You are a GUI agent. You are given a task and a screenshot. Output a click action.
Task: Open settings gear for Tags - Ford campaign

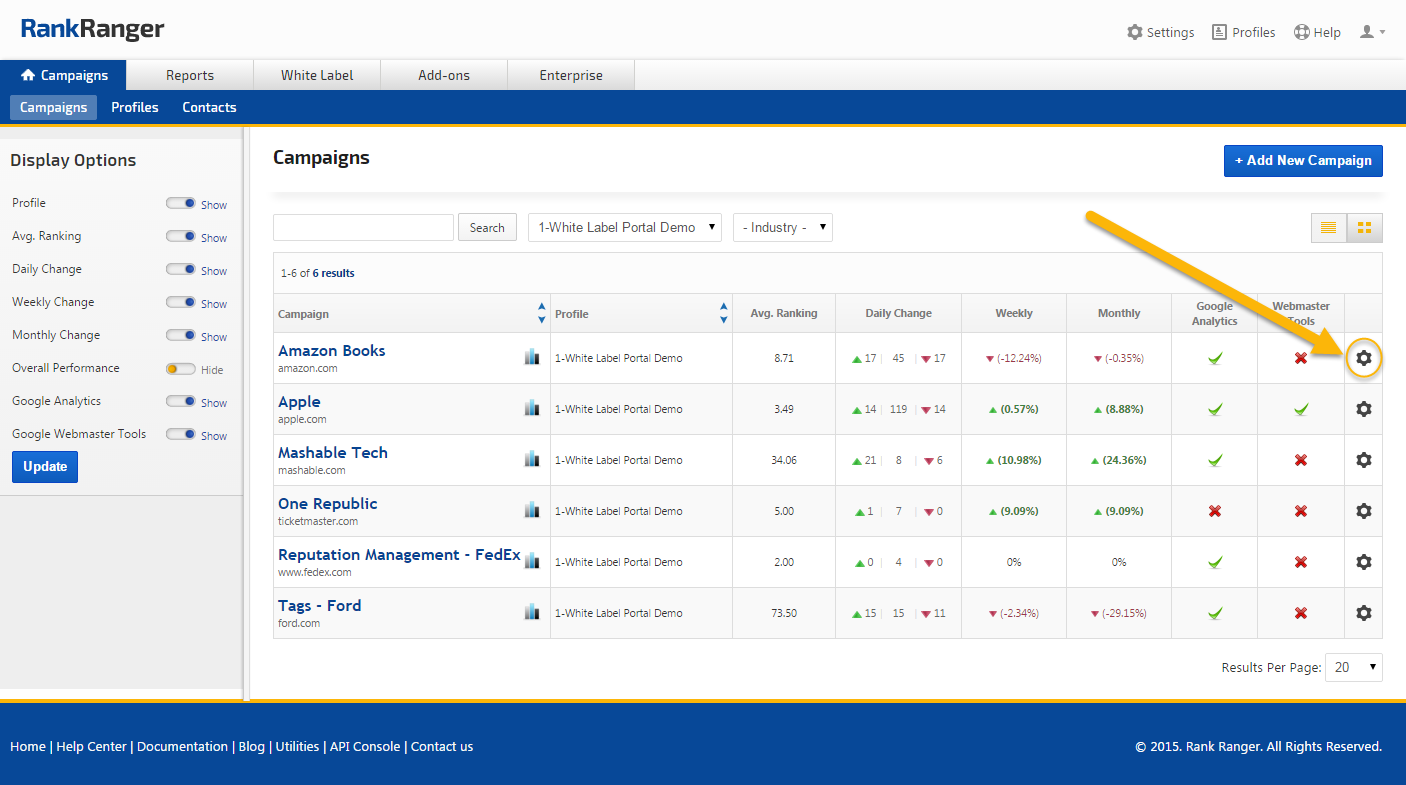(1363, 613)
